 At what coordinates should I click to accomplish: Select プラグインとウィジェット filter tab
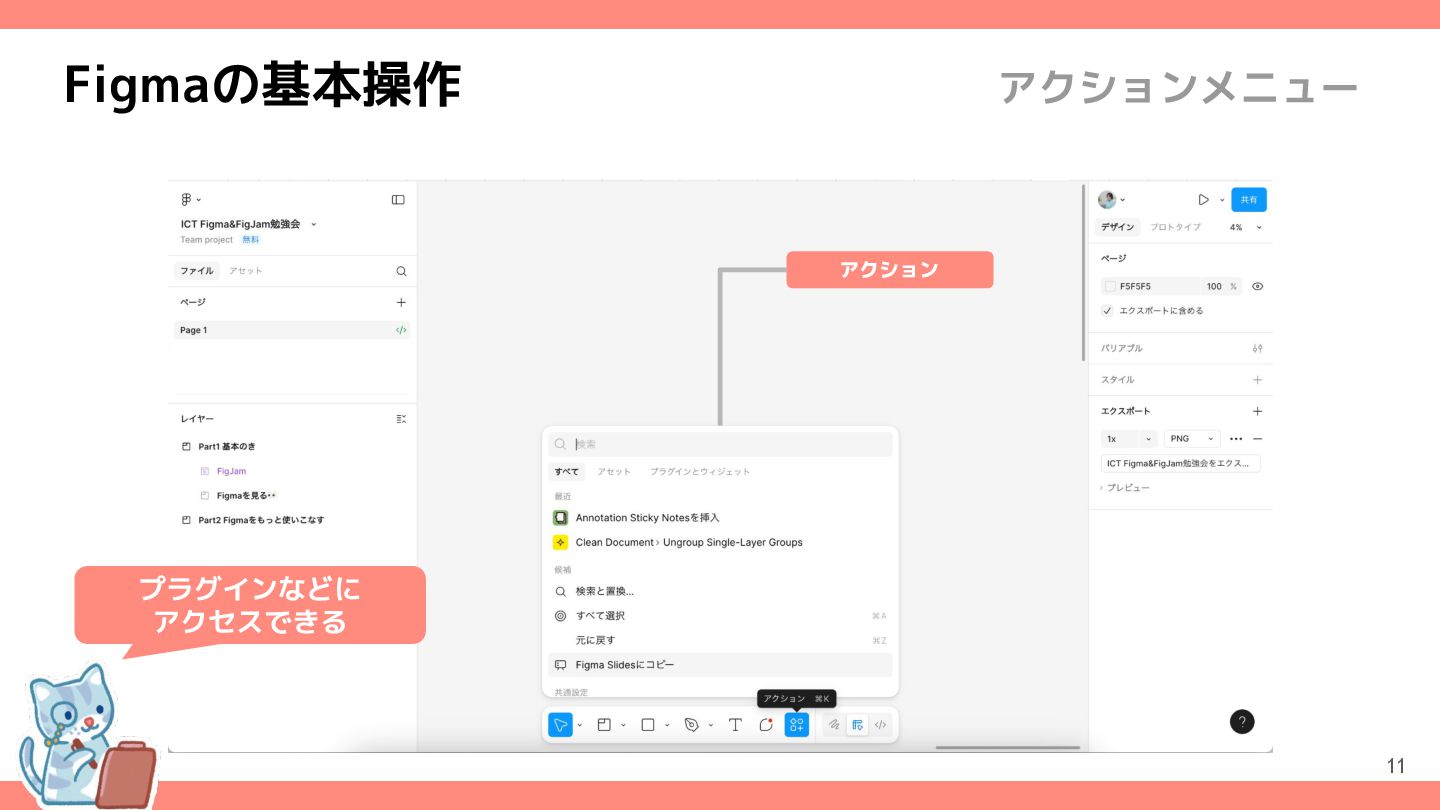tap(700, 472)
